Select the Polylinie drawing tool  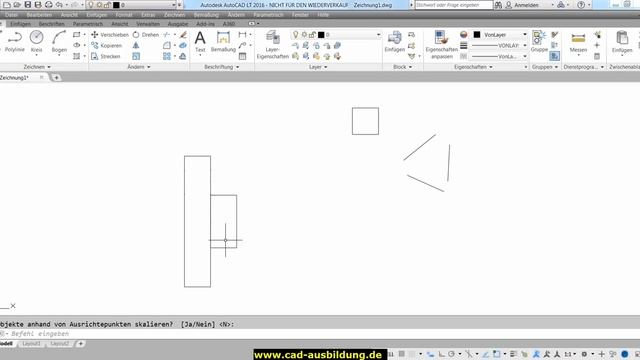tap(15, 41)
